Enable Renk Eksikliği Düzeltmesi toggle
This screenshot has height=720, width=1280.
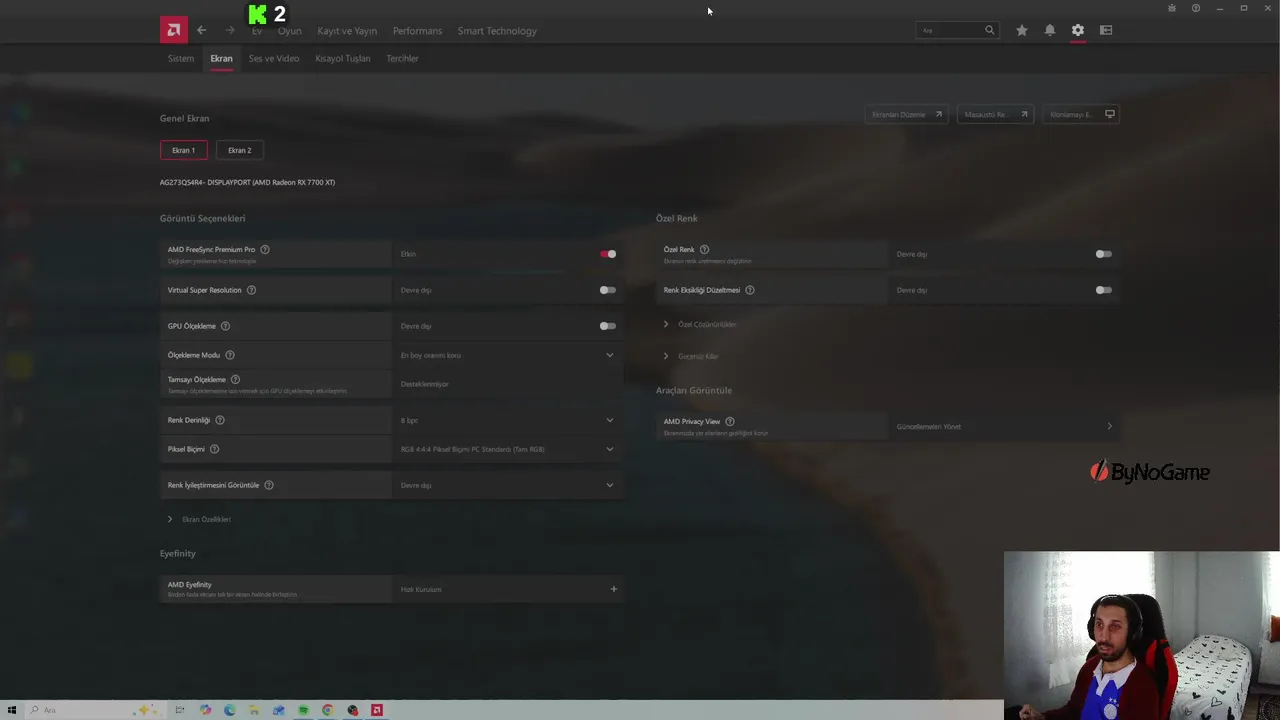click(x=1104, y=290)
